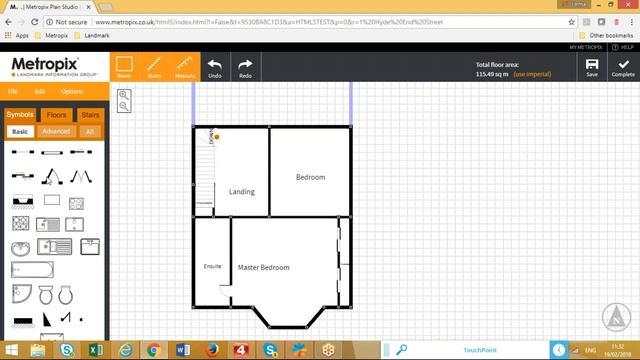Screen dimensions: 640x360
Task: Select the round washbasin symbol
Action: coord(20,248)
